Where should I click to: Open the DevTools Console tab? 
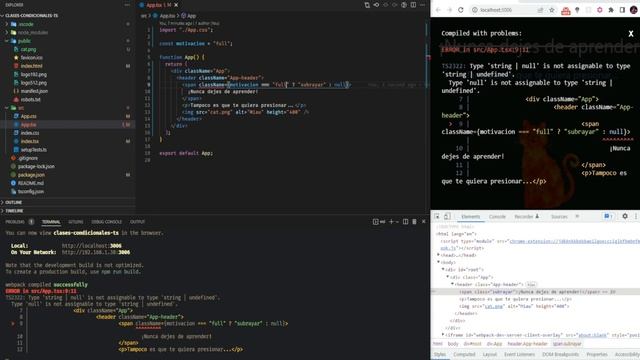[x=497, y=217]
